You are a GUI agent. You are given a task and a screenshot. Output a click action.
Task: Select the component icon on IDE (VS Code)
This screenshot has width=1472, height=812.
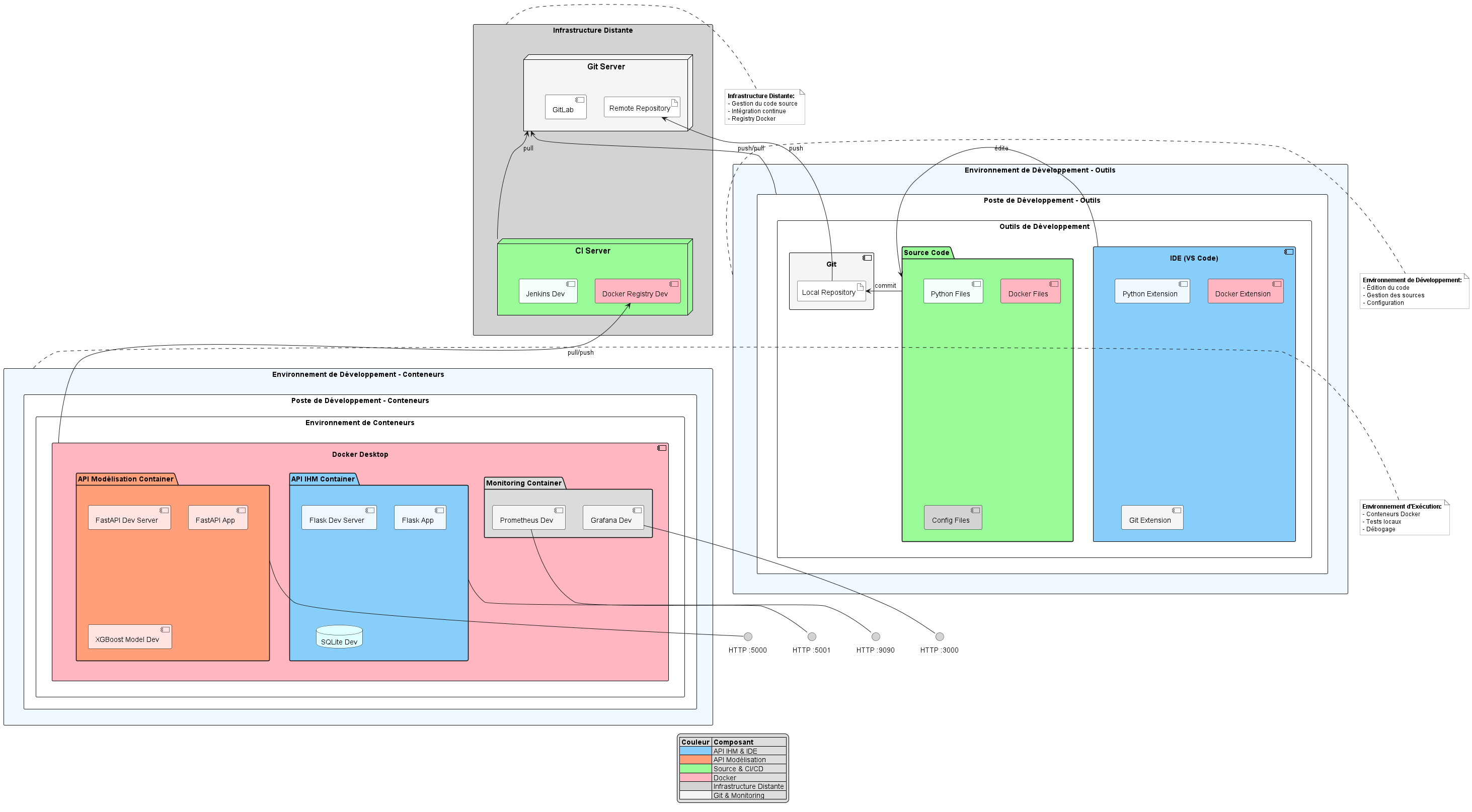pos(1289,252)
